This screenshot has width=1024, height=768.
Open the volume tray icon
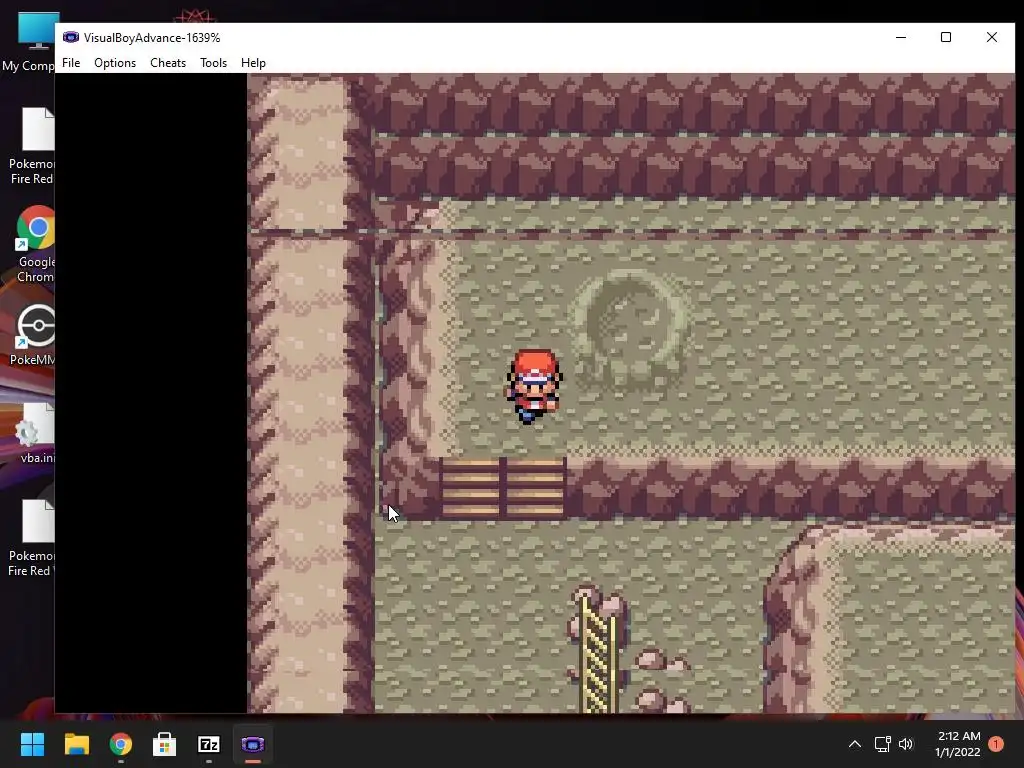[x=906, y=744]
